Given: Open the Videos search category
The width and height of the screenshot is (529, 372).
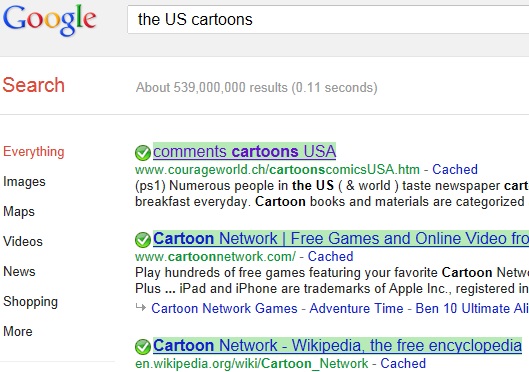Looking at the screenshot, I should tap(23, 241).
